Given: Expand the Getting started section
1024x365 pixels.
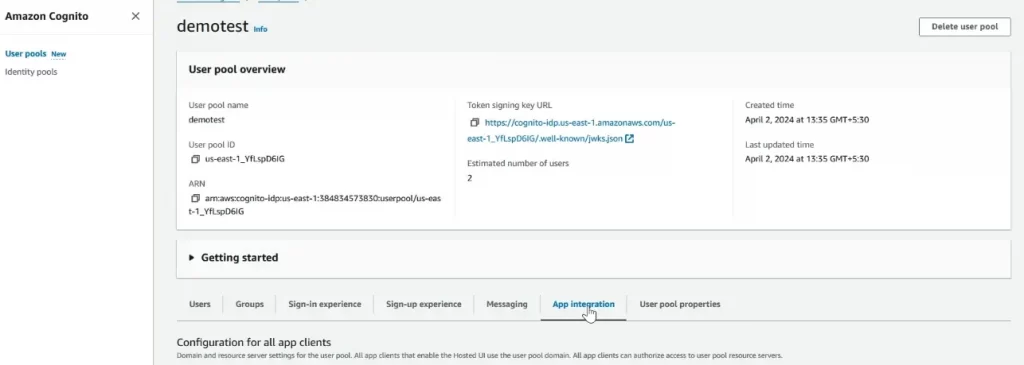Looking at the screenshot, I should click(191, 258).
